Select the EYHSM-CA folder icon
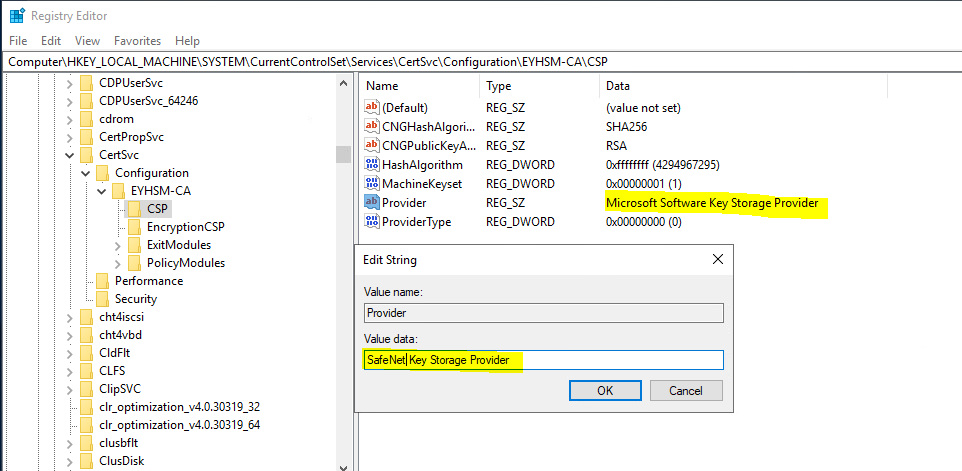This screenshot has width=962, height=471. coord(119,191)
